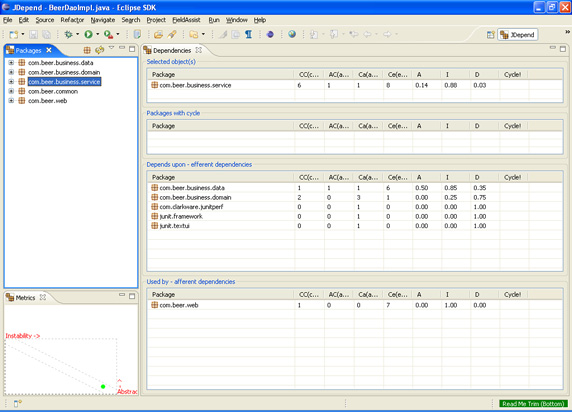Image resolution: width=572 pixels, height=412 pixels.
Task: Click the Run green play toolbar icon
Action: click(x=88, y=34)
